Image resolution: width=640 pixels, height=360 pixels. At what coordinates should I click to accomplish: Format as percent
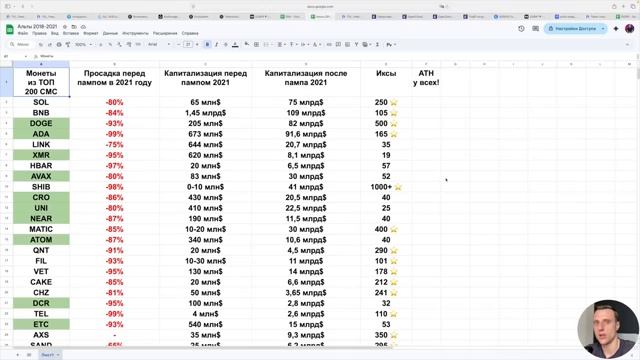click(x=110, y=44)
